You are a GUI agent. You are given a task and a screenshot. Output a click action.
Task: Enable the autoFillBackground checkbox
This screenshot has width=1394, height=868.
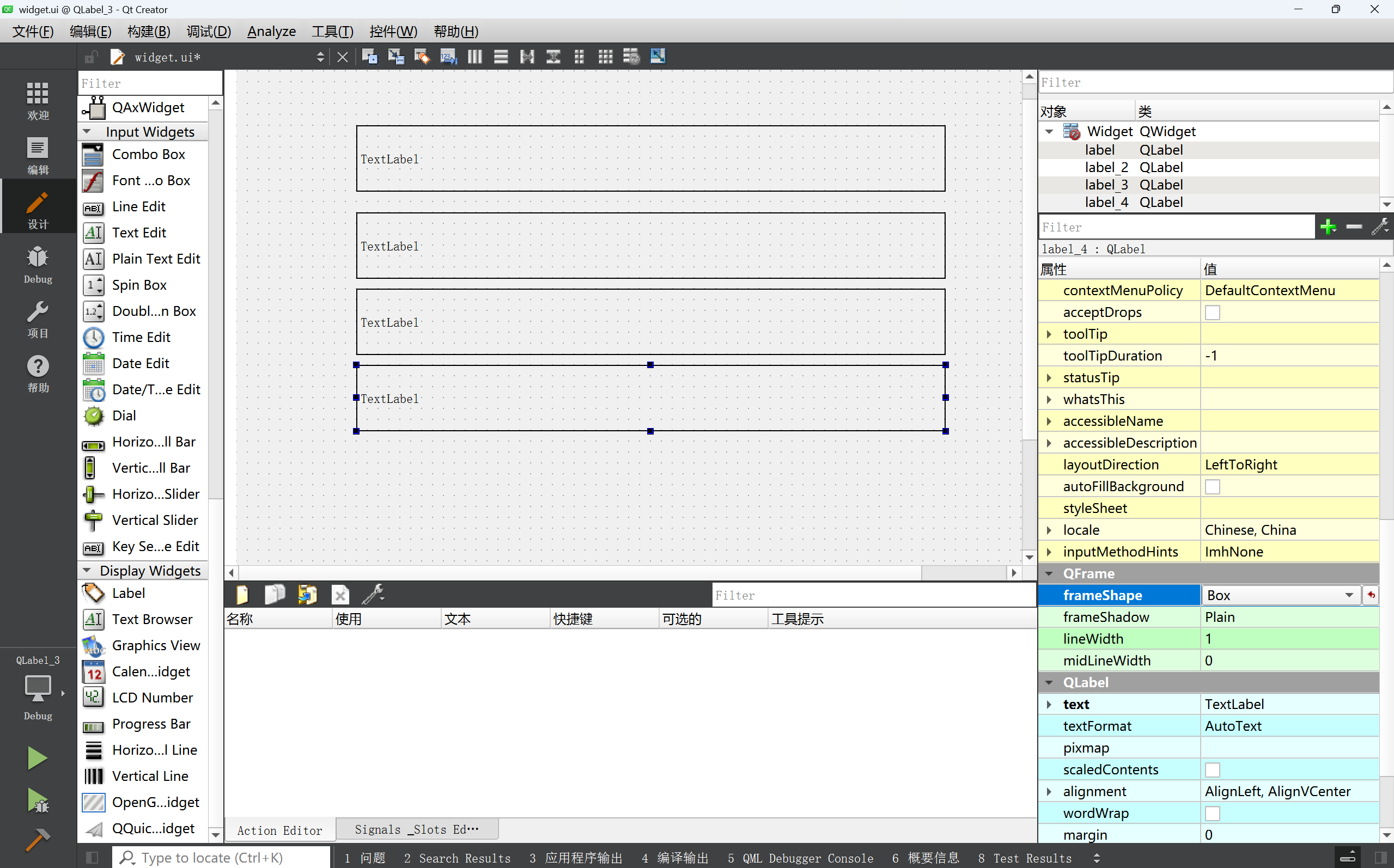pos(1212,487)
